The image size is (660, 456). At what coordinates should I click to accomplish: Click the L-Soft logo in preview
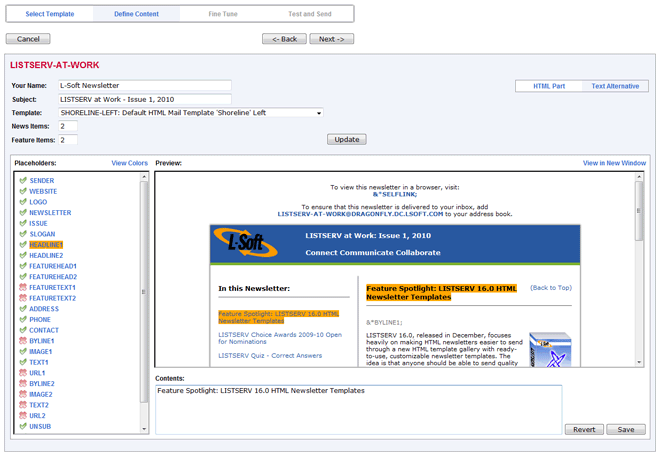tap(246, 243)
